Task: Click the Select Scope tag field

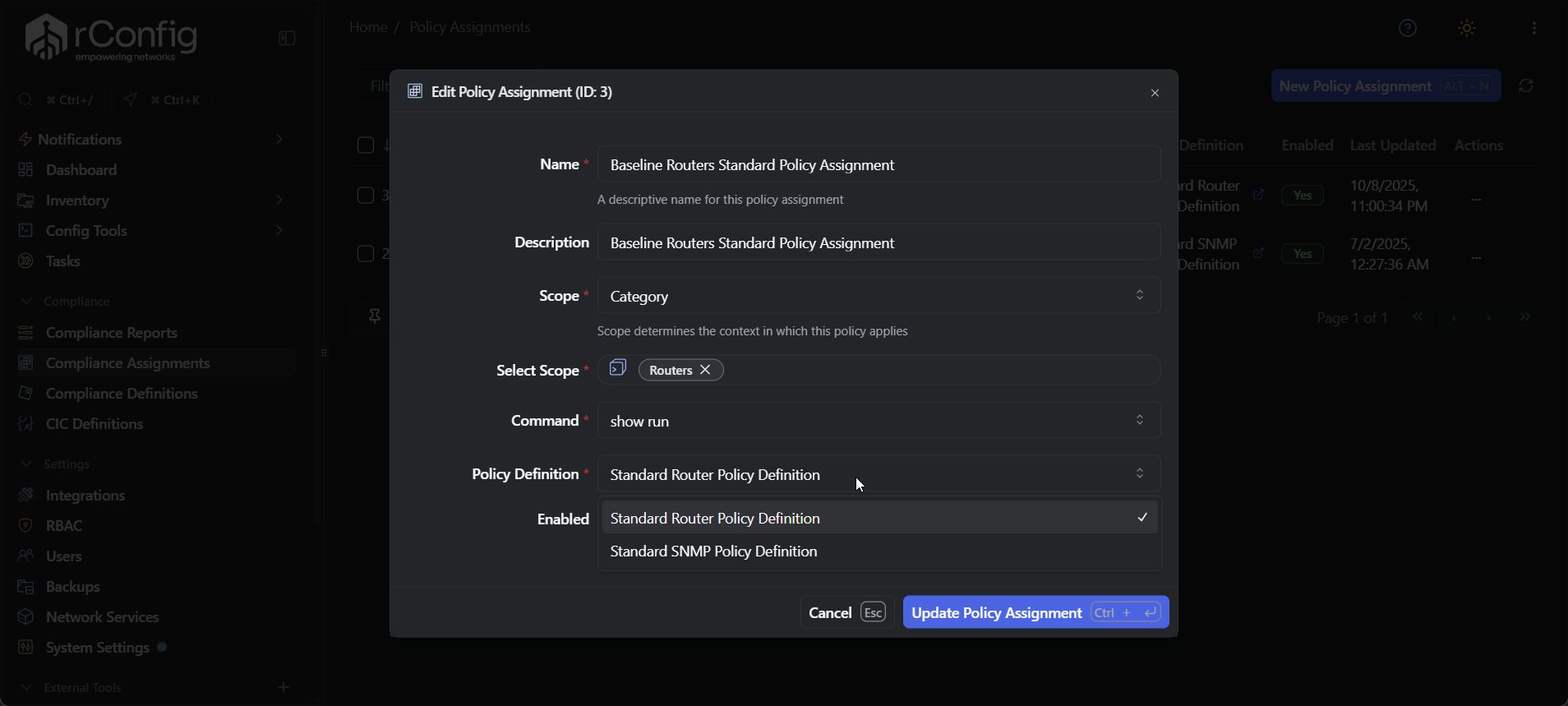Action: click(x=879, y=370)
